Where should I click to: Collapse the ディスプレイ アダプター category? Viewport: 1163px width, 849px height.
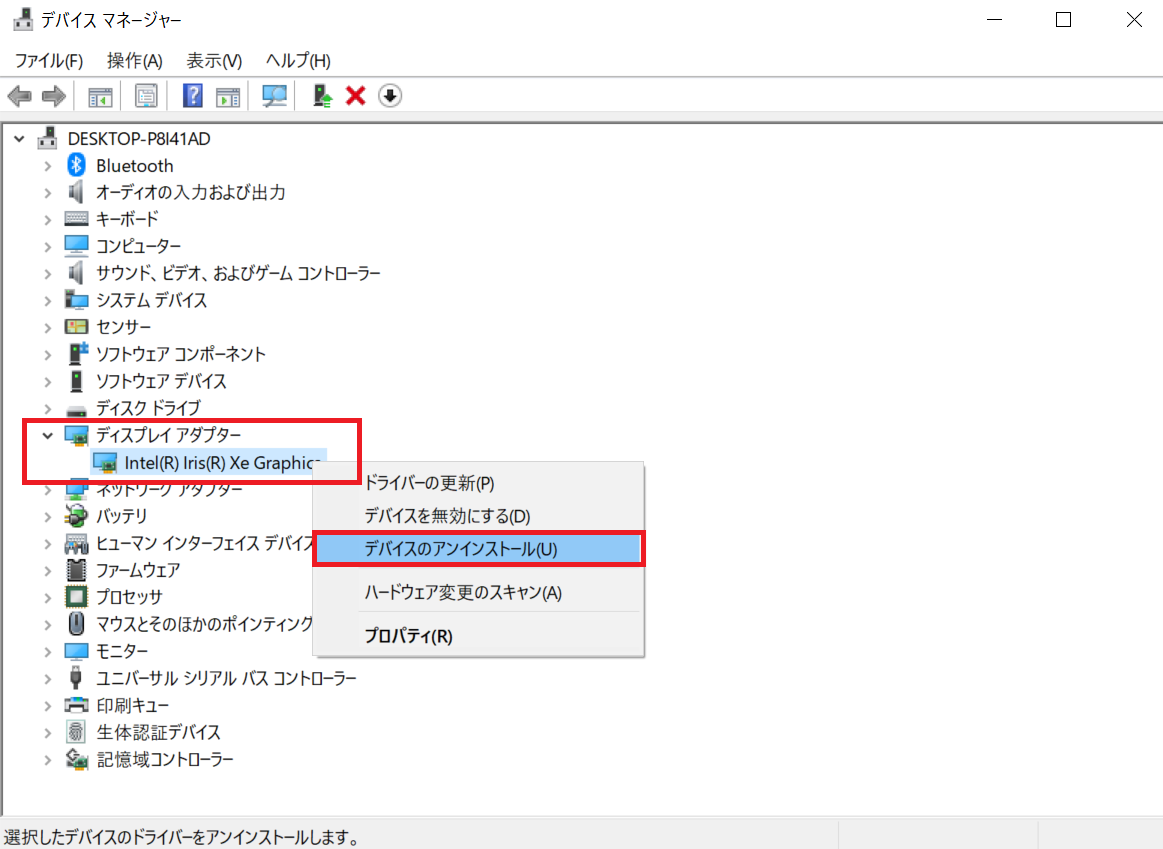pyautogui.click(x=47, y=435)
